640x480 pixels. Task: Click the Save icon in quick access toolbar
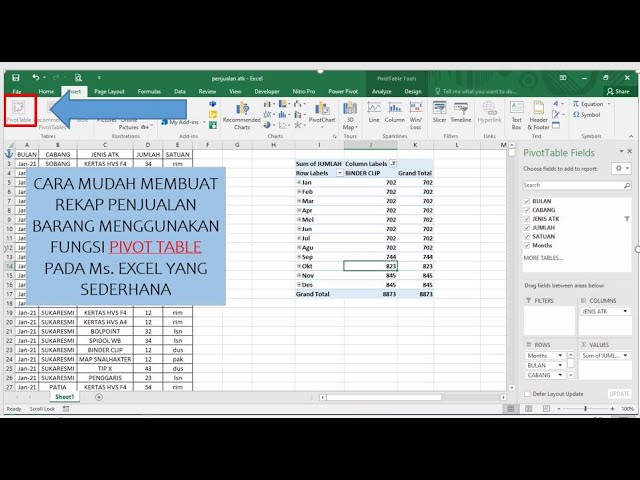[16, 78]
